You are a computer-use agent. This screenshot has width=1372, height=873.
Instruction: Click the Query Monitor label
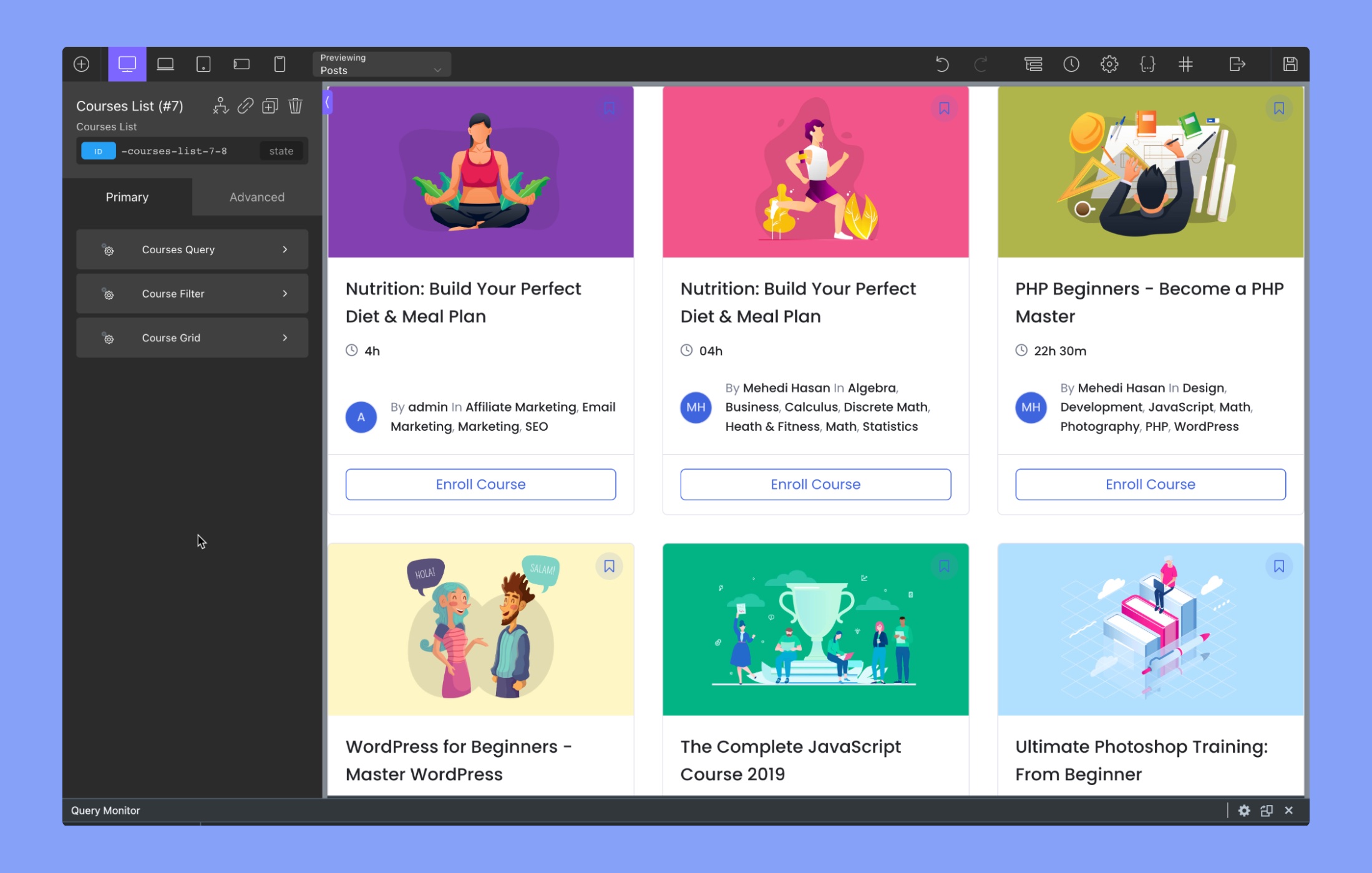pos(105,811)
